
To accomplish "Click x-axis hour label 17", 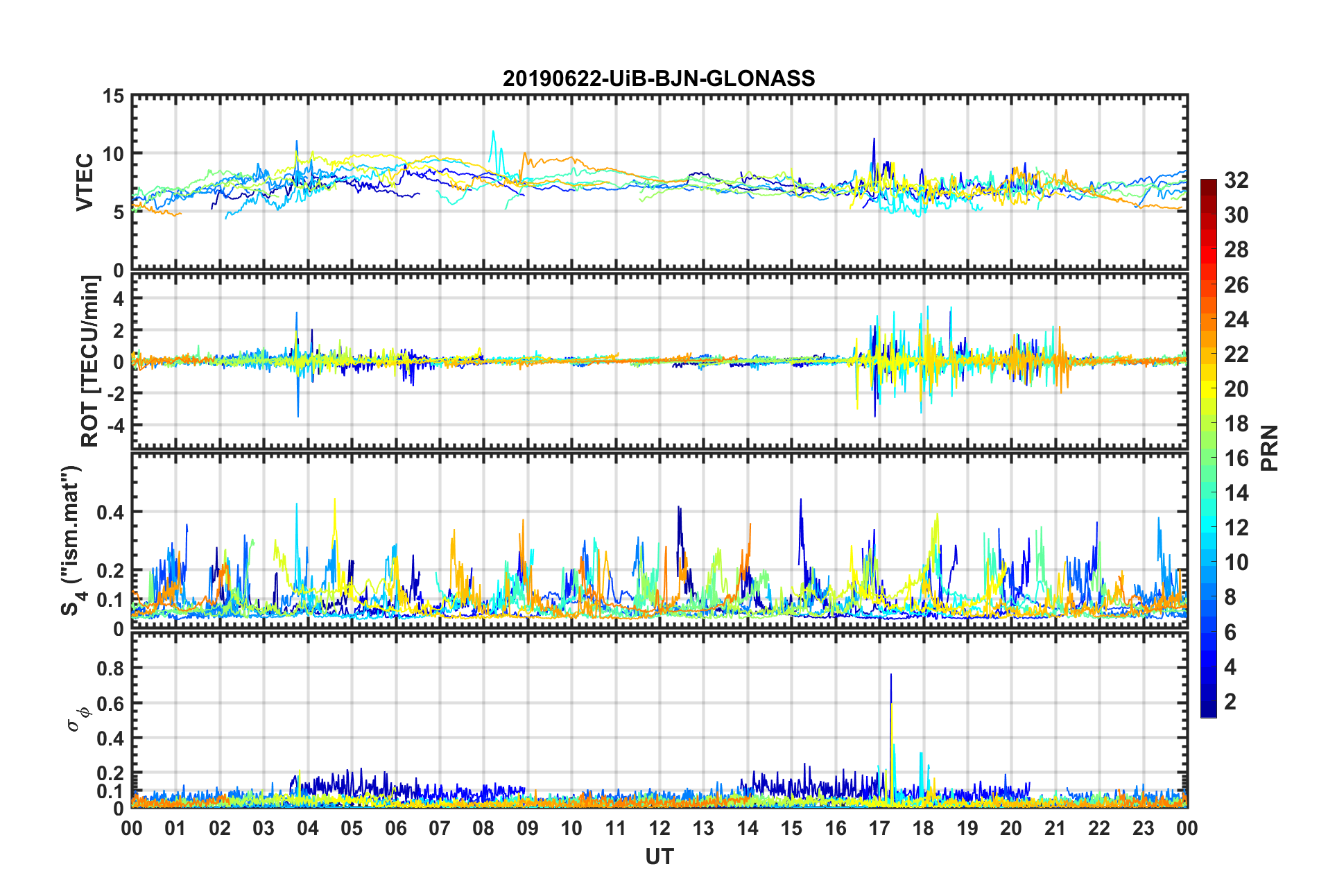I will 879,828.
